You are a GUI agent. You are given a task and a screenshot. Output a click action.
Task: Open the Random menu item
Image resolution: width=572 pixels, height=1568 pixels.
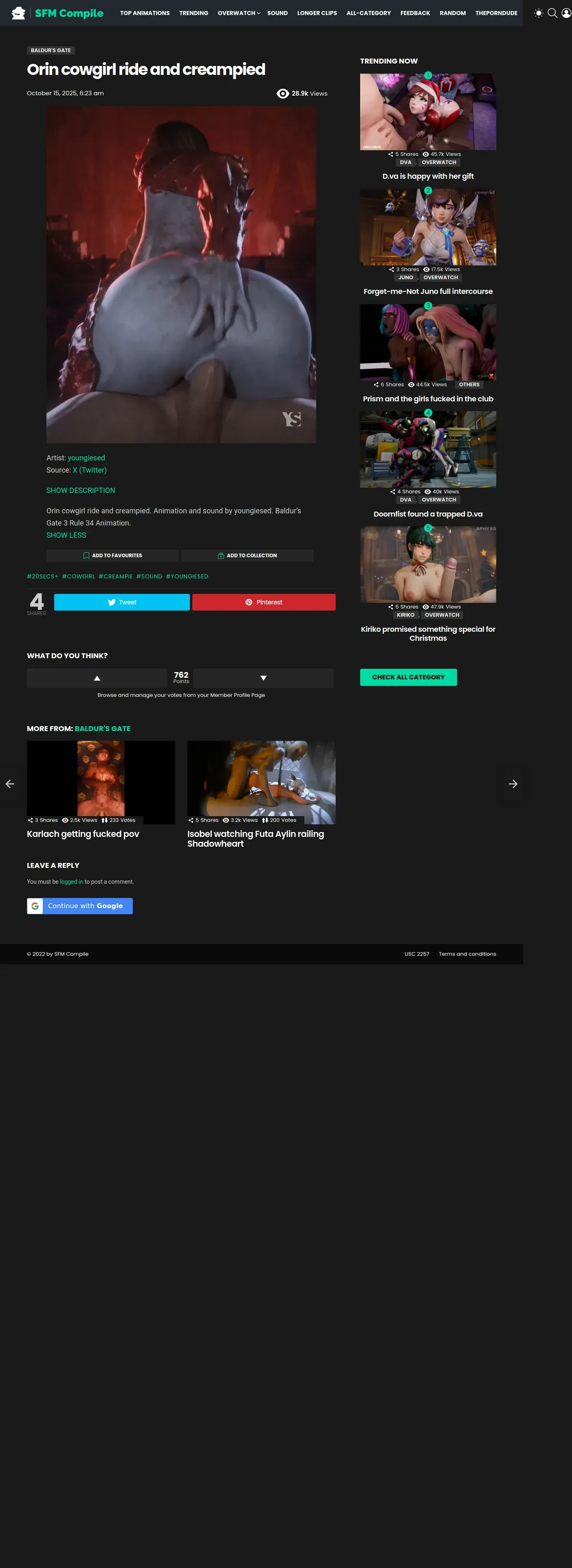(453, 13)
